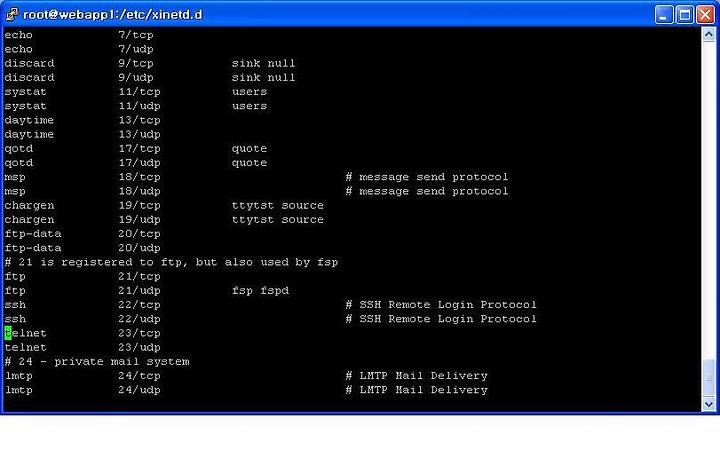Close the root@webapp1 terminal window
This screenshot has width=720, height=466.
click(x=705, y=15)
